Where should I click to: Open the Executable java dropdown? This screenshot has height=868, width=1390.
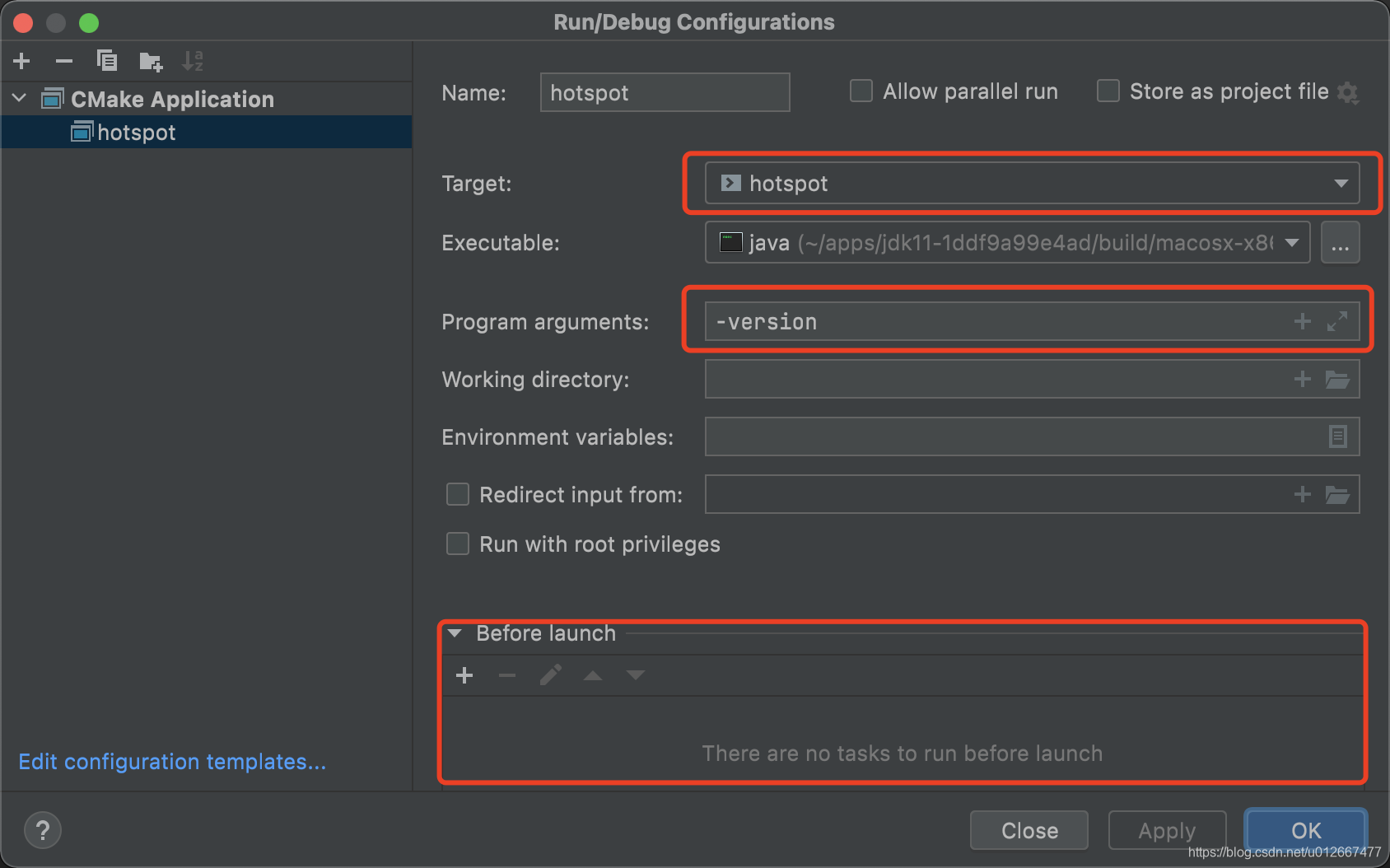click(x=1008, y=243)
